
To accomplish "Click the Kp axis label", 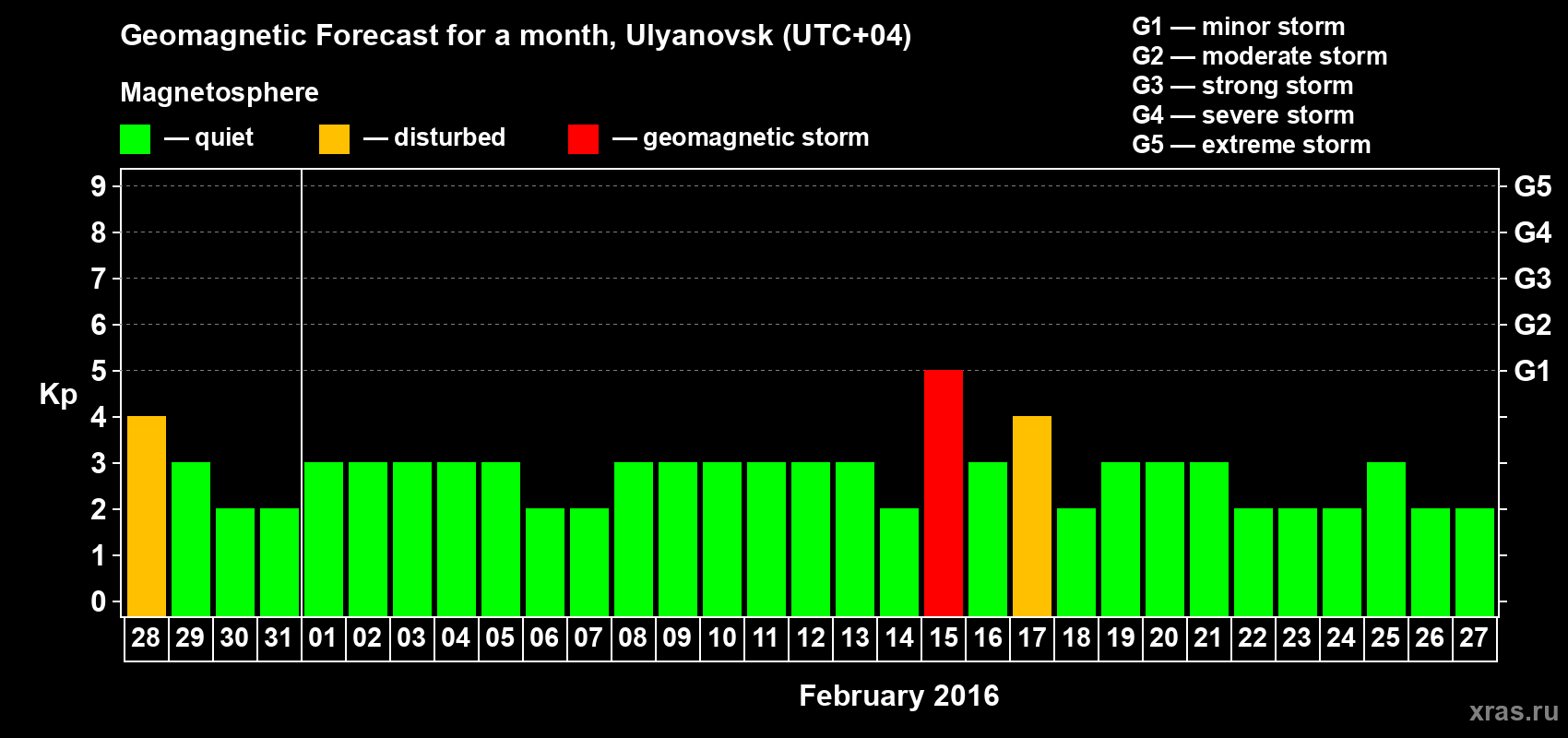I will coord(58,395).
